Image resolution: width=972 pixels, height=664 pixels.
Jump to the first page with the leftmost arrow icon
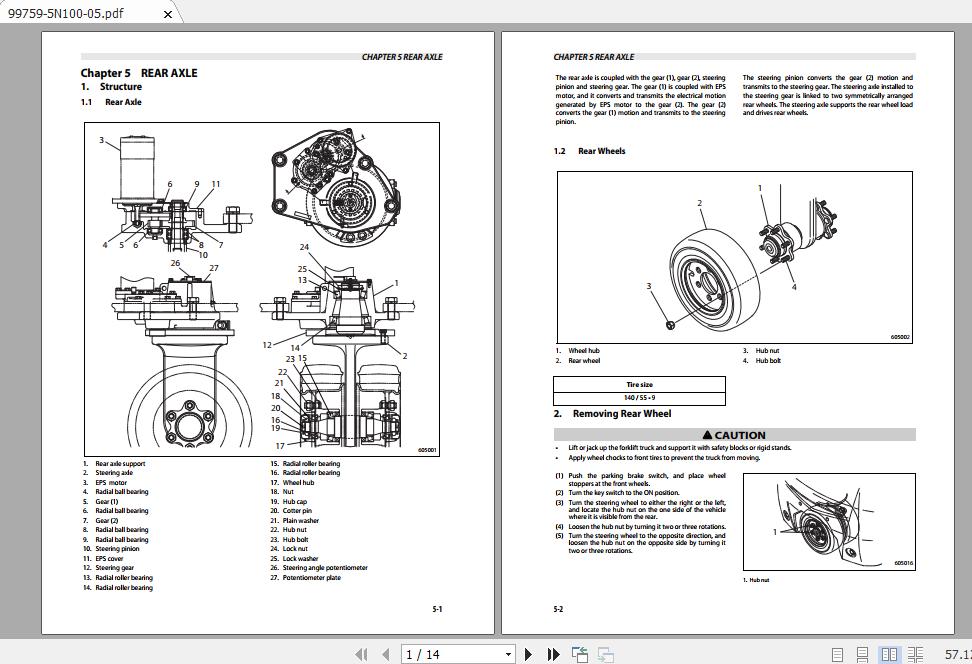click(x=362, y=653)
